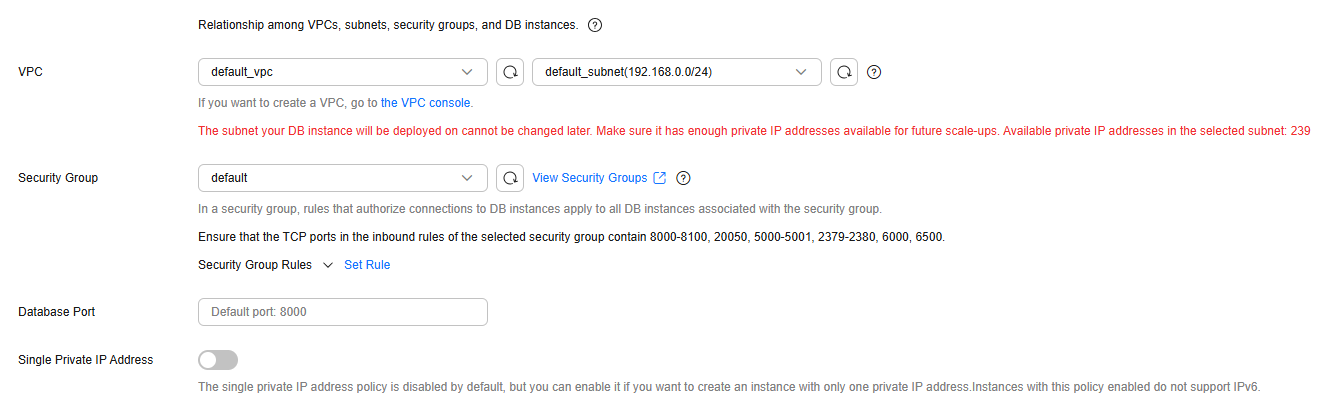The width and height of the screenshot is (1329, 407).
Task: Refresh the default_vpc VPC list
Action: click(x=511, y=72)
